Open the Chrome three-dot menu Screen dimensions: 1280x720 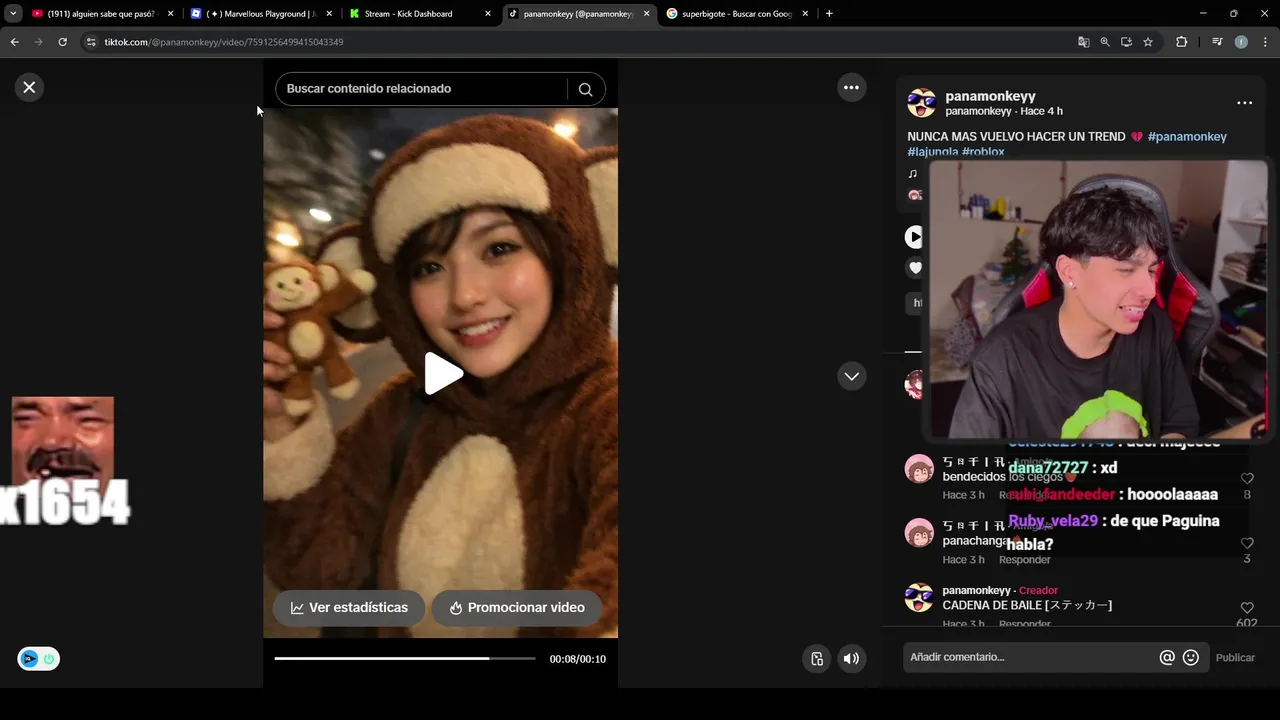(x=1266, y=42)
